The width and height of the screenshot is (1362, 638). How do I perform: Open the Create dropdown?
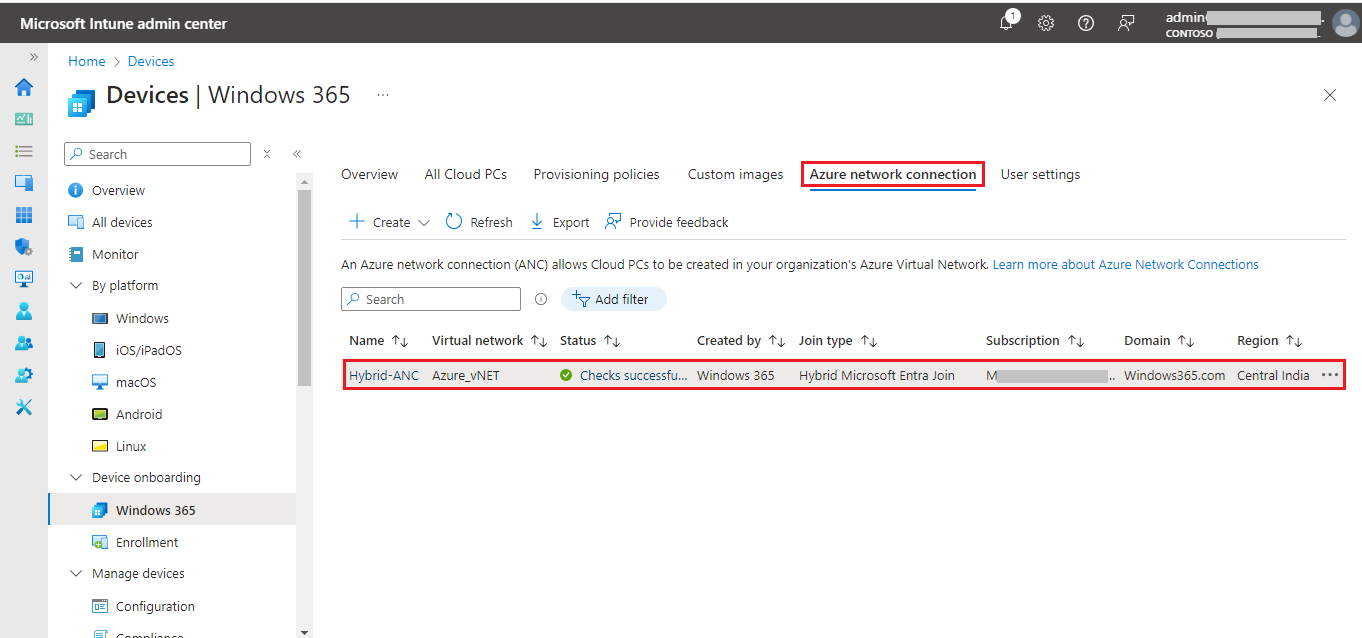(x=389, y=222)
